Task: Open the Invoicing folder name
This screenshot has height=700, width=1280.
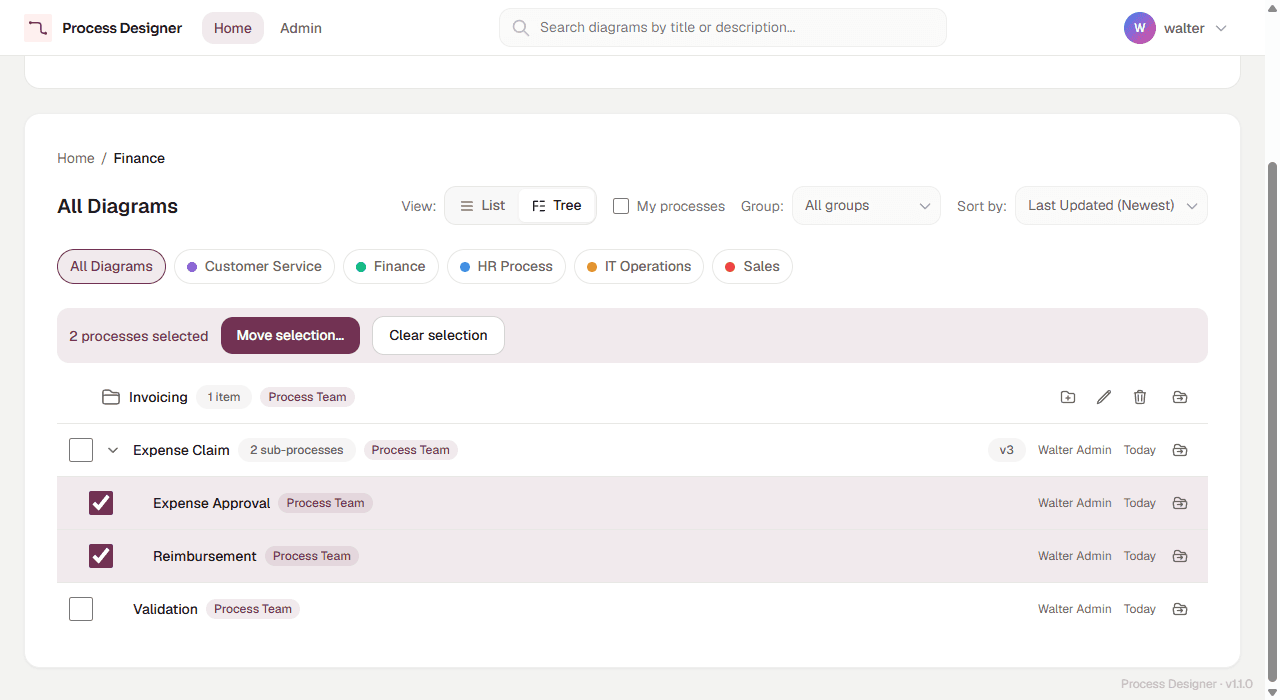Action: tap(158, 397)
